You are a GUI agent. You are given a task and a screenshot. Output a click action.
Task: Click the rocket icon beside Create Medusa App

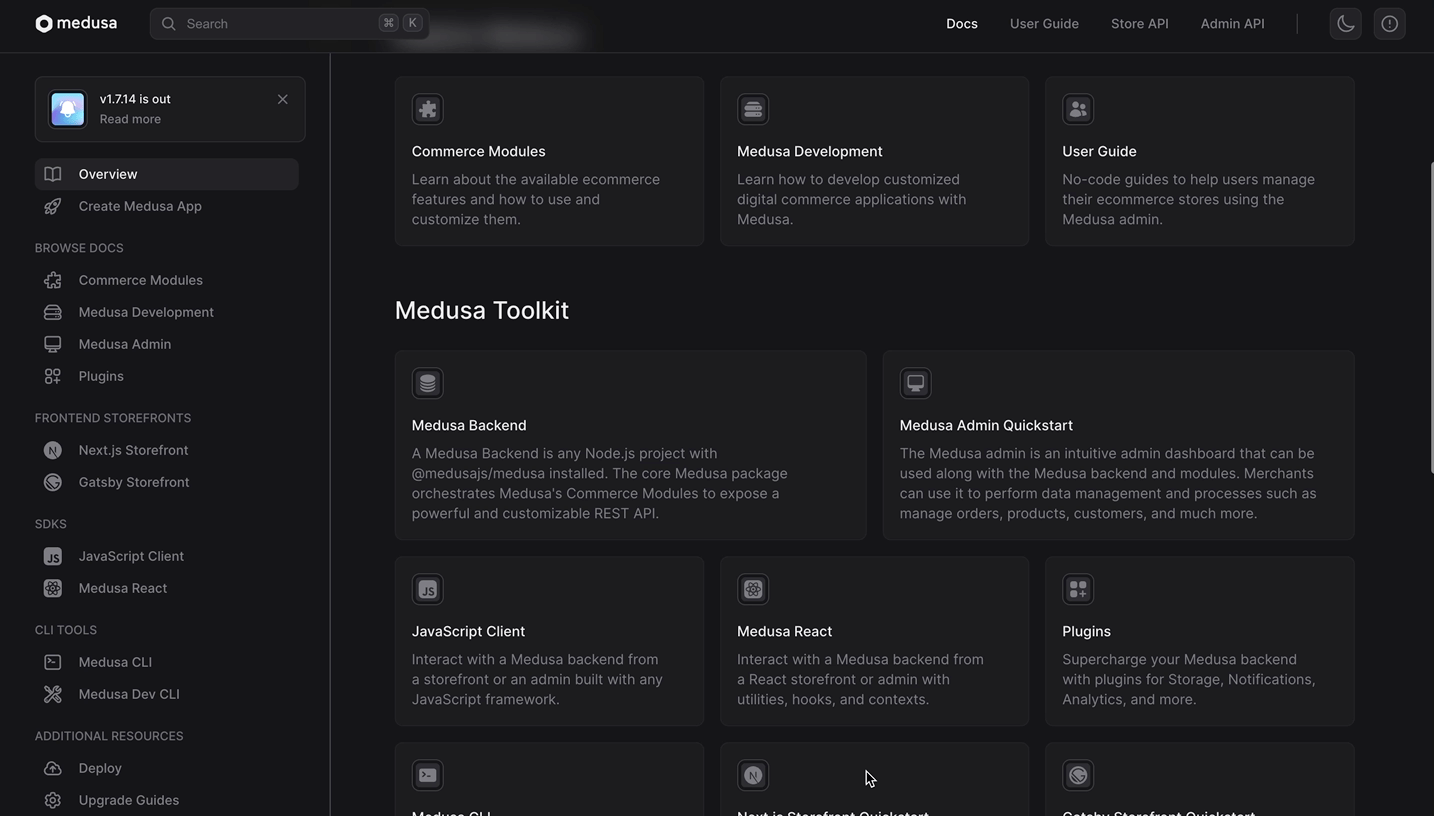point(53,206)
